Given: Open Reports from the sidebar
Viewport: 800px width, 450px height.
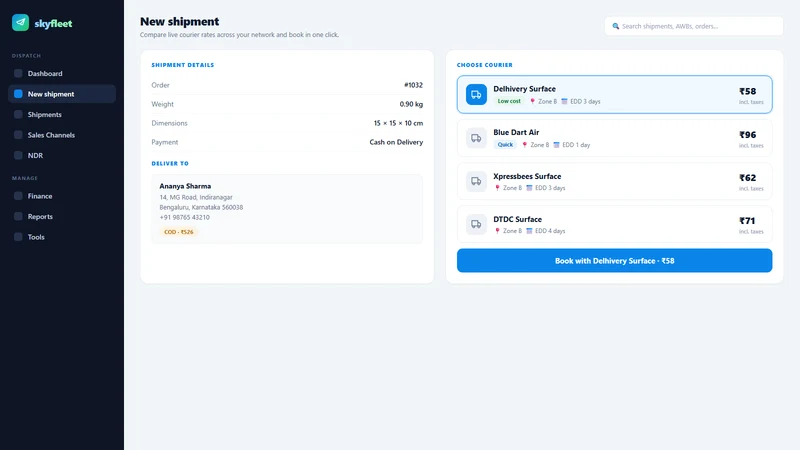Looking at the screenshot, I should point(62,216).
